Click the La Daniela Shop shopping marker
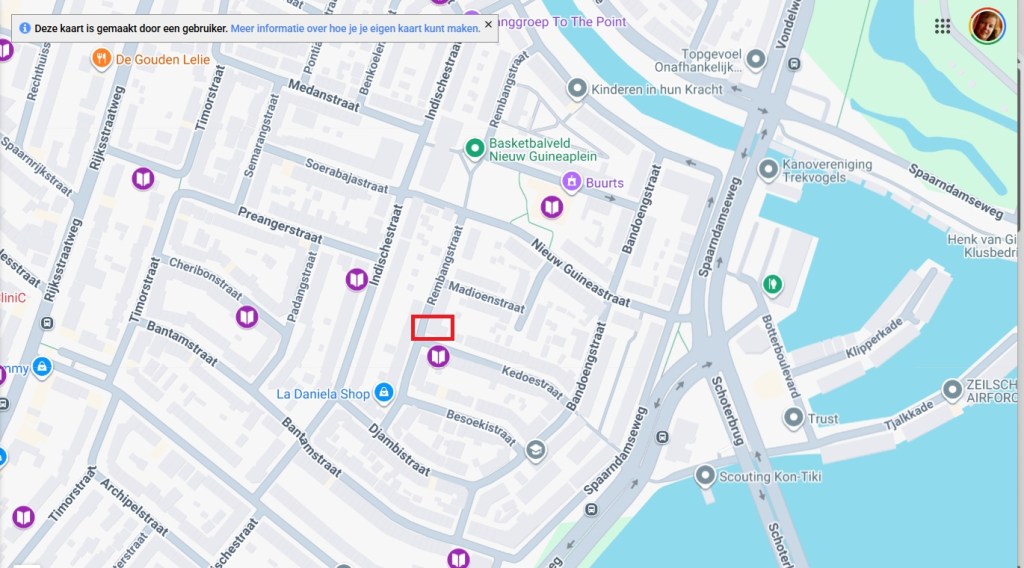Screen dimensions: 1024x568 (384, 393)
